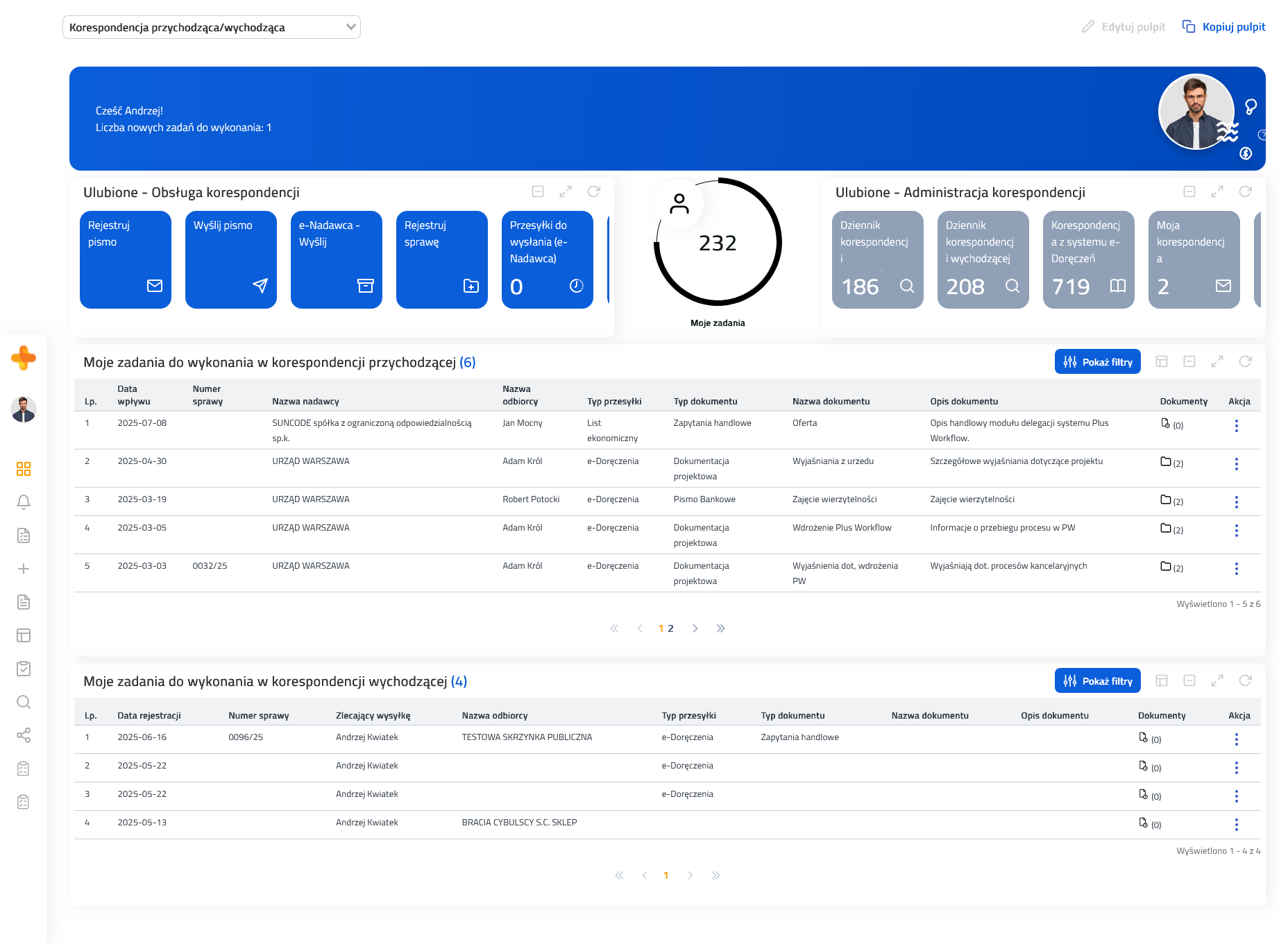
Task: Sort incoming table by Typ dokumentu column
Action: 705,402
